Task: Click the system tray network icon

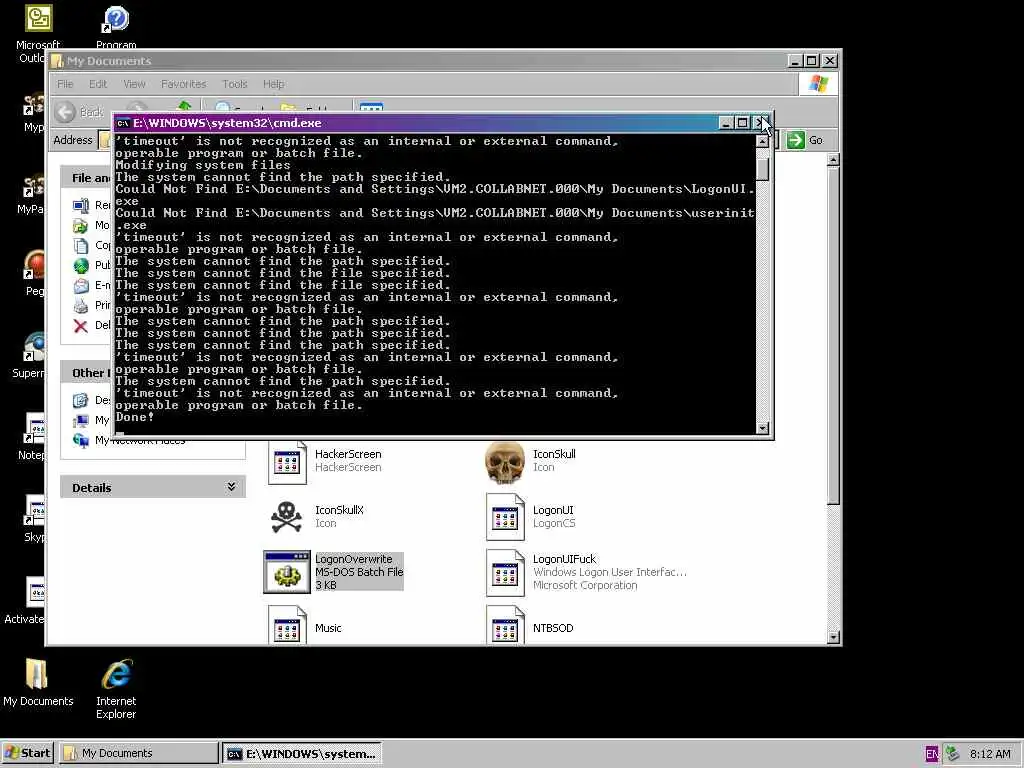Action: click(x=953, y=754)
